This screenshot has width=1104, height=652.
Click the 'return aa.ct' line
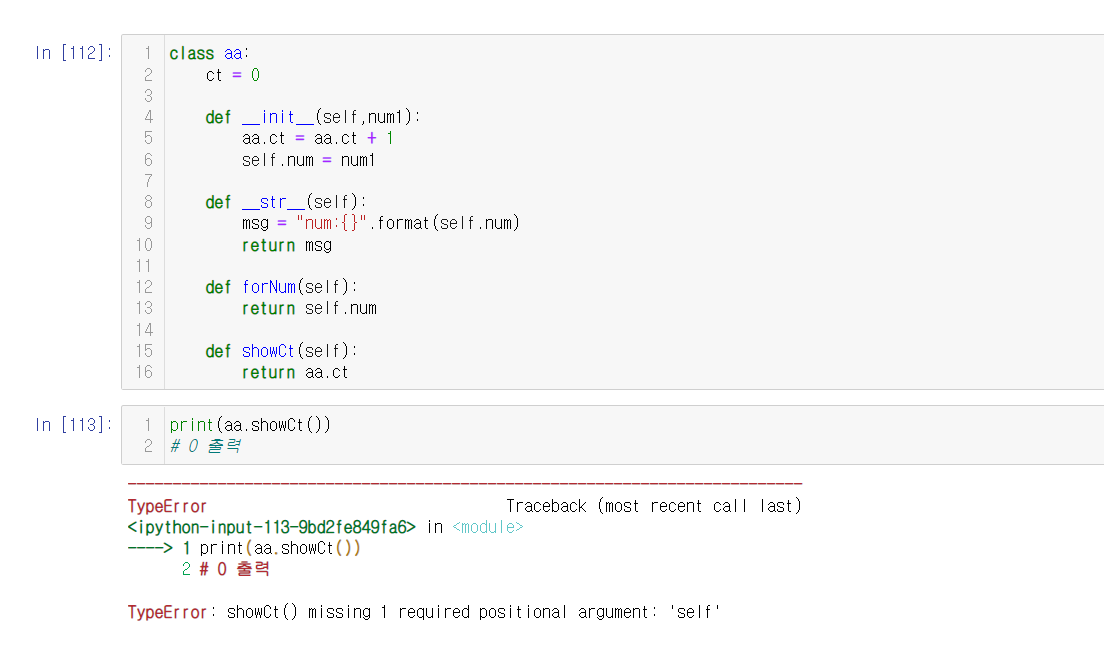tap(295, 372)
